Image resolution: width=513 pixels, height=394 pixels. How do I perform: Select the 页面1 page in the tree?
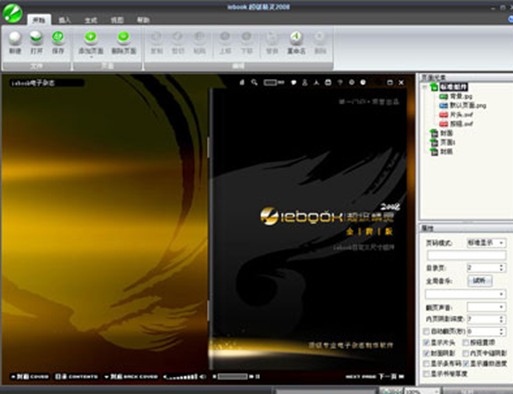coord(448,142)
